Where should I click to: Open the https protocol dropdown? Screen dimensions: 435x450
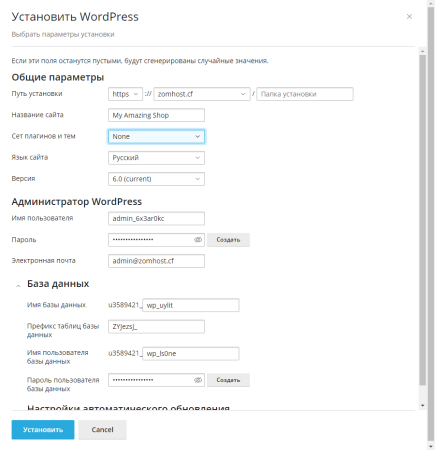tap(125, 94)
